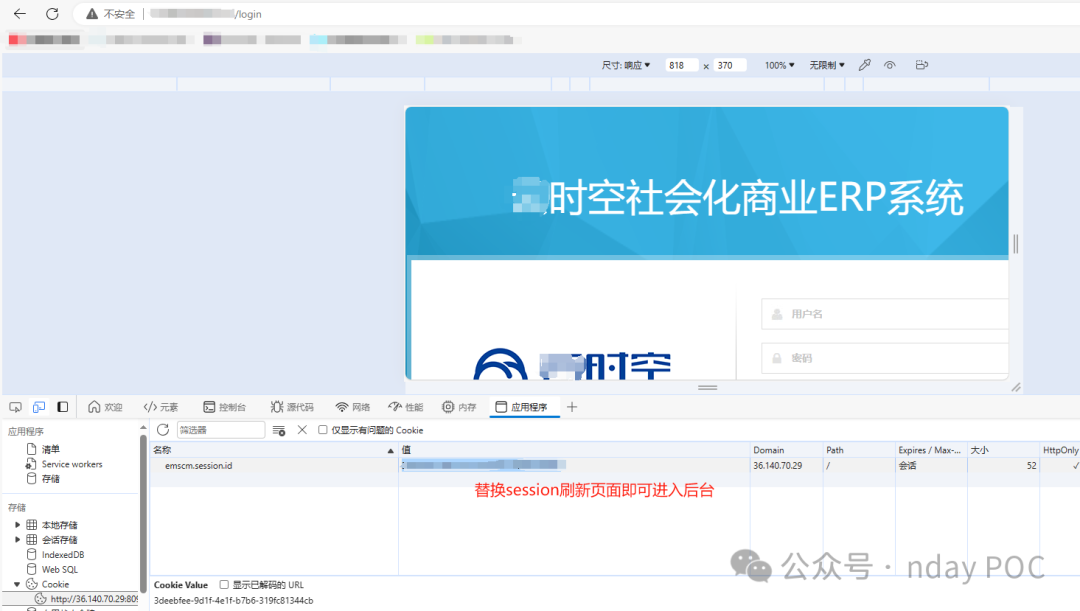1080x611 pixels.
Task: Click the viewport right-edge resize handle
Action: [1015, 243]
